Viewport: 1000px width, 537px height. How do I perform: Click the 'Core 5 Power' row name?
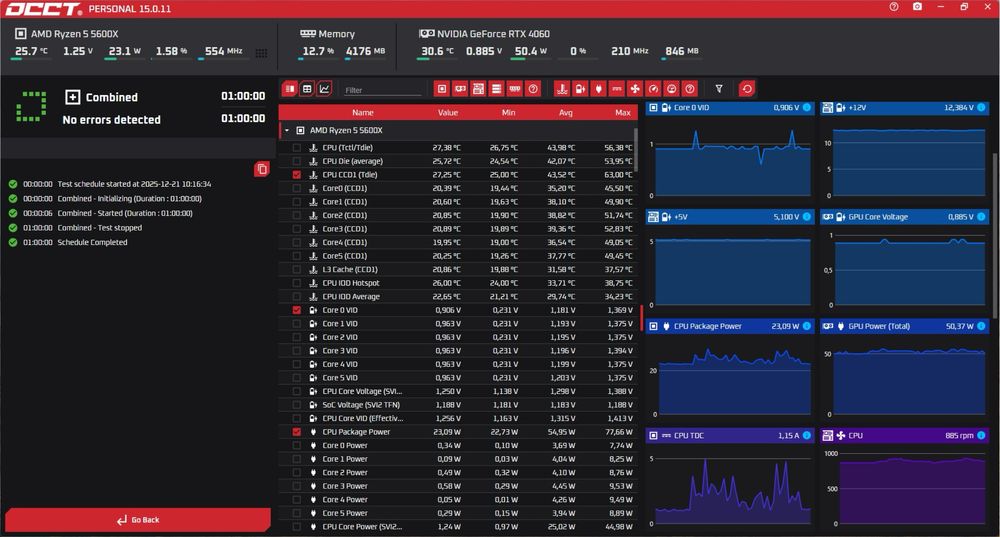pyautogui.click(x=345, y=513)
